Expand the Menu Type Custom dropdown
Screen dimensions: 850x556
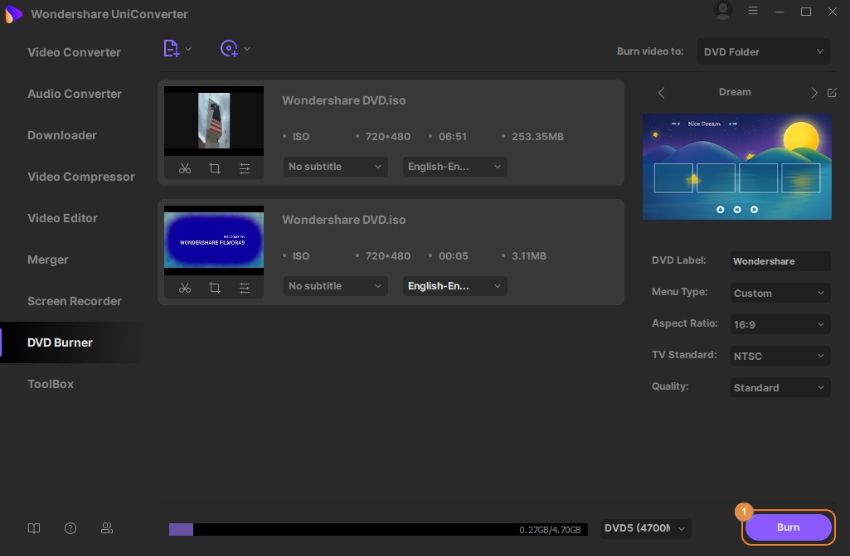780,293
